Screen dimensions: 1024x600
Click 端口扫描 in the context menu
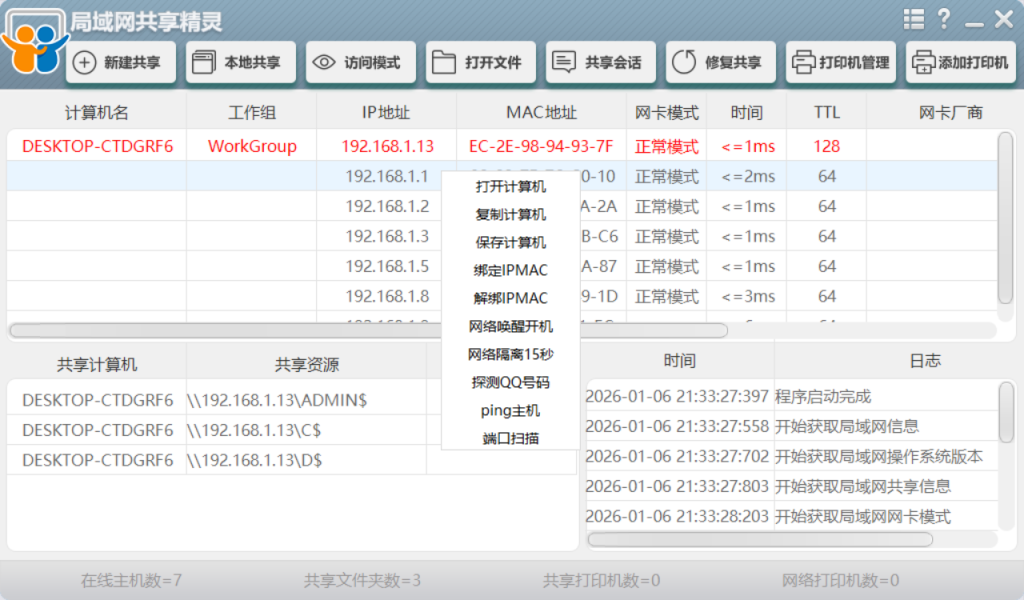pyautogui.click(x=510, y=438)
